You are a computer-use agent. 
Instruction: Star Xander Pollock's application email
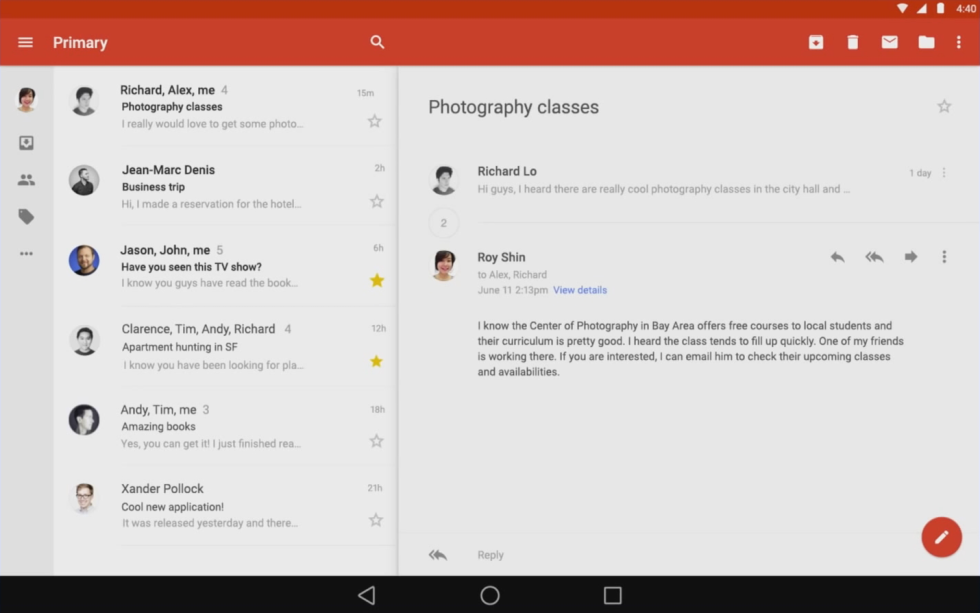(376, 520)
